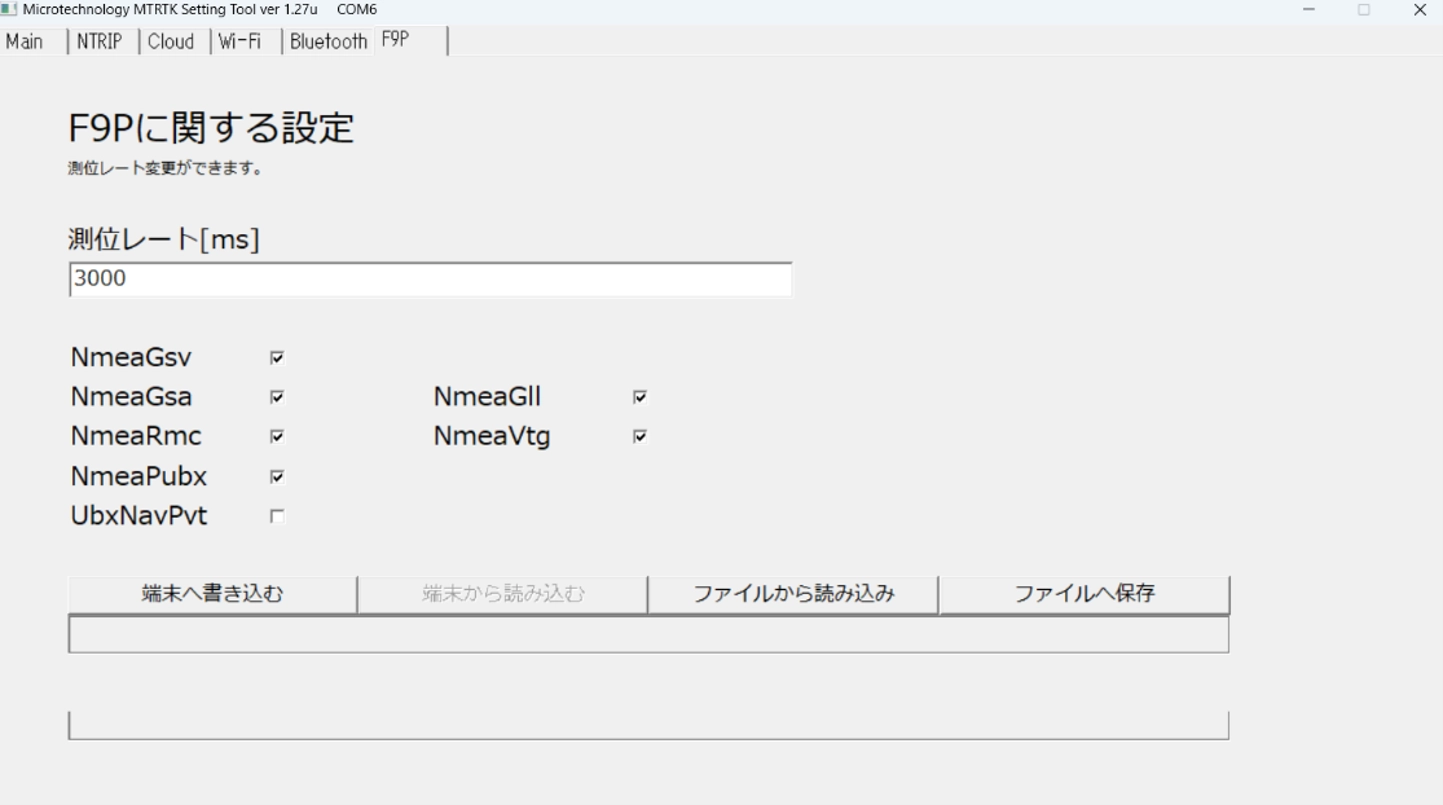
Task: Click the ファイルから読み込み button
Action: 793,594
